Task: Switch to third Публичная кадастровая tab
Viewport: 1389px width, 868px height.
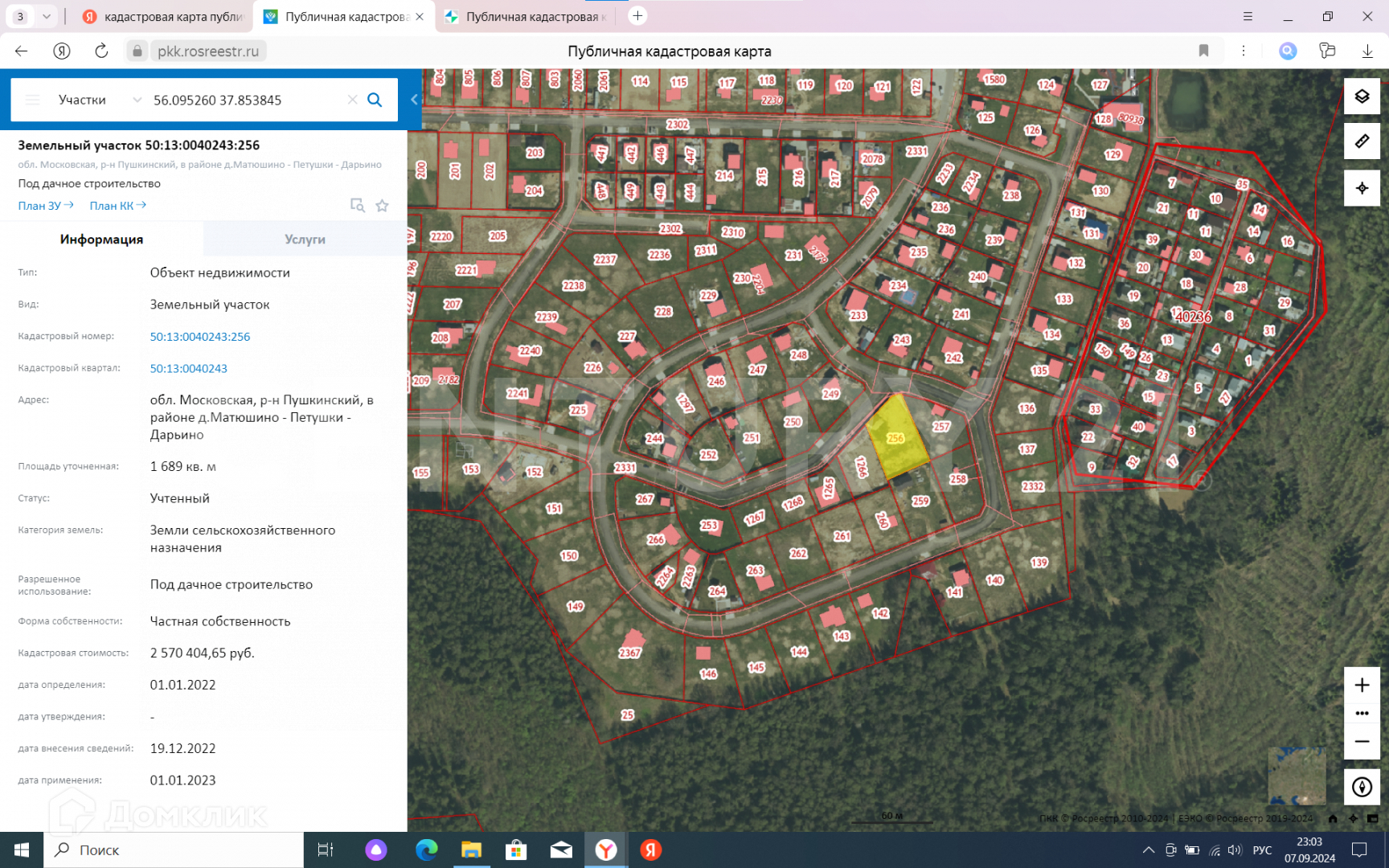Action: coord(527,17)
